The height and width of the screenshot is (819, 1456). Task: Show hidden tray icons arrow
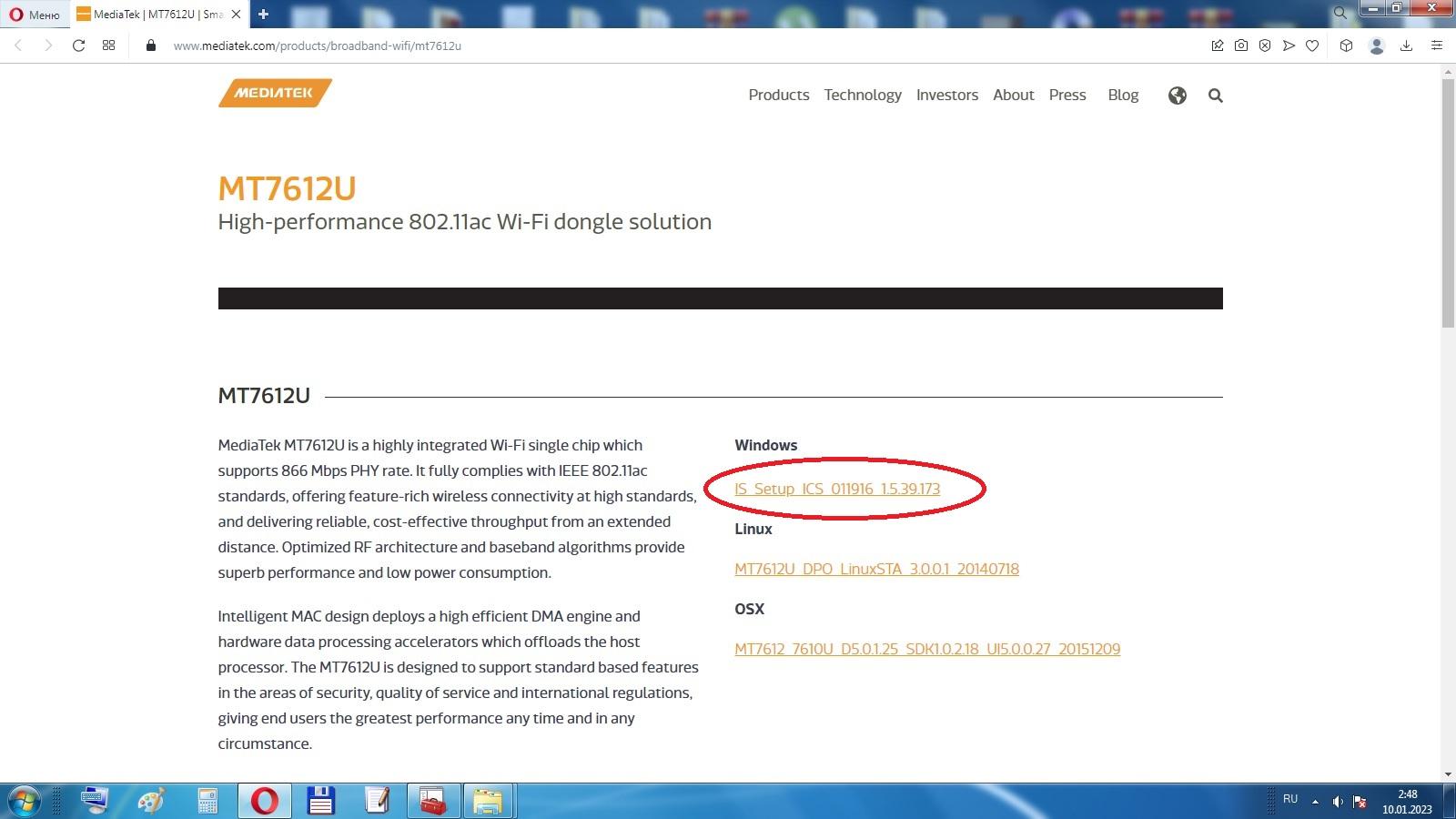(1315, 802)
